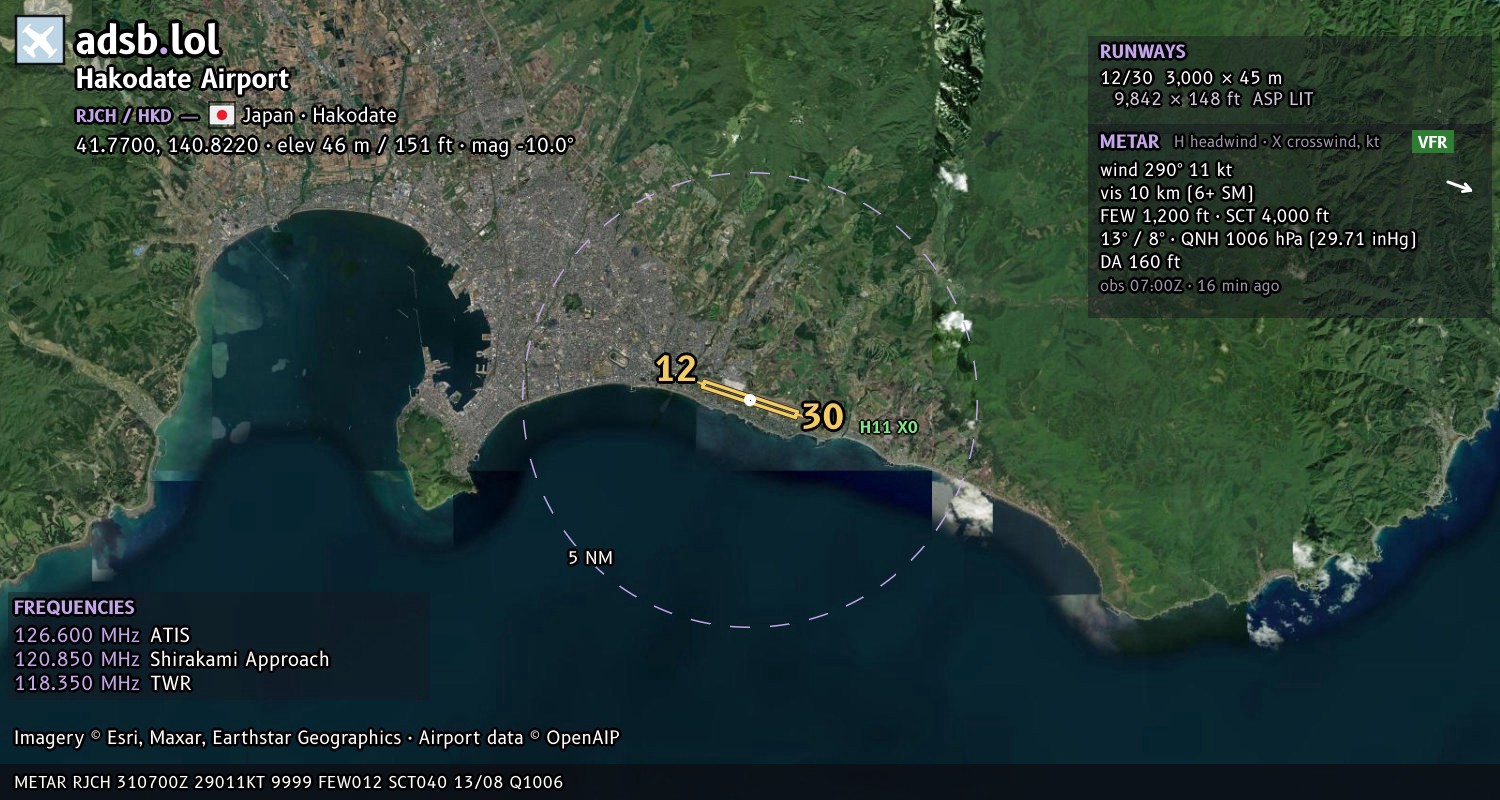The image size is (1500, 800).
Task: Click the 12/30 3,000 × 45 m runway entry
Action: click(x=1191, y=77)
